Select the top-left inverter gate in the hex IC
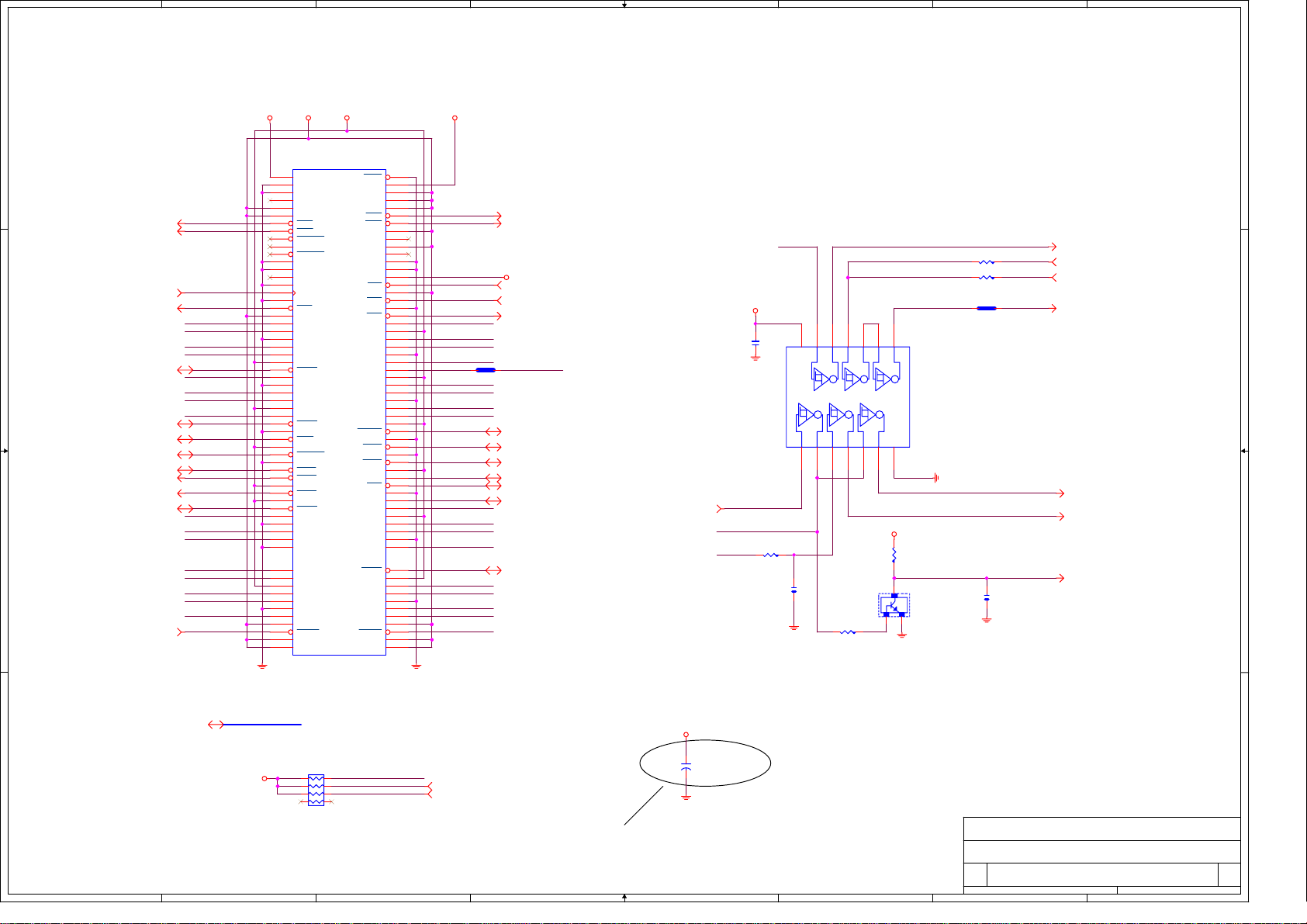Viewport: 1307px width, 924px height. 825,378
